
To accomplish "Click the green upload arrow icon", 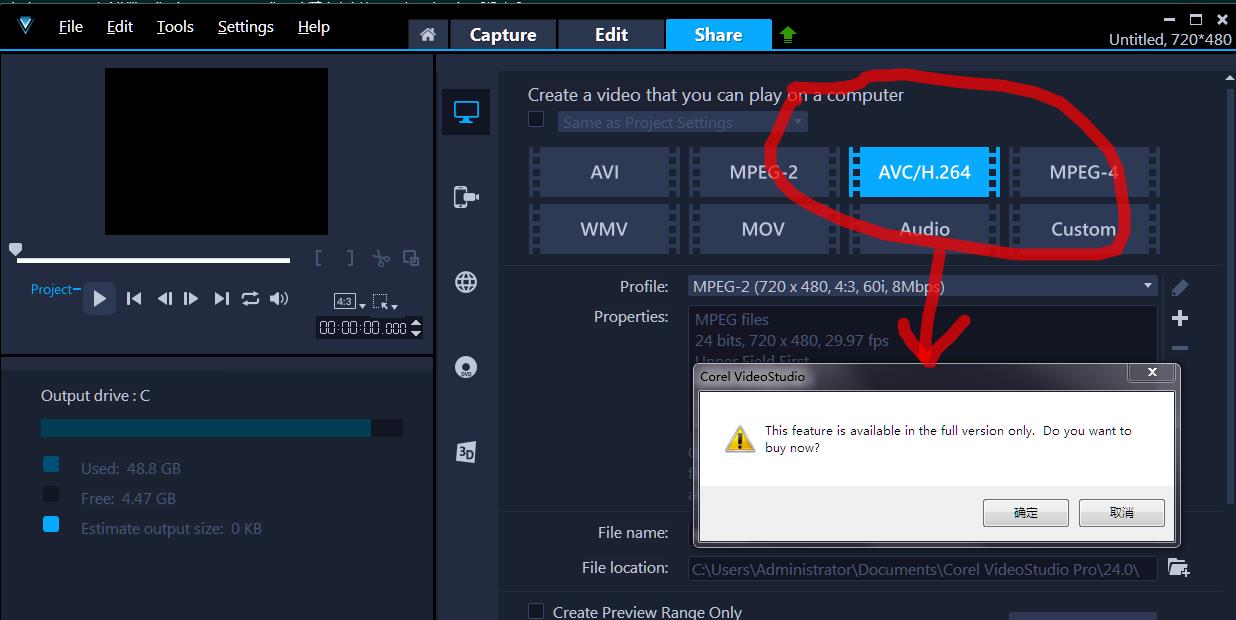I will pyautogui.click(x=788, y=35).
